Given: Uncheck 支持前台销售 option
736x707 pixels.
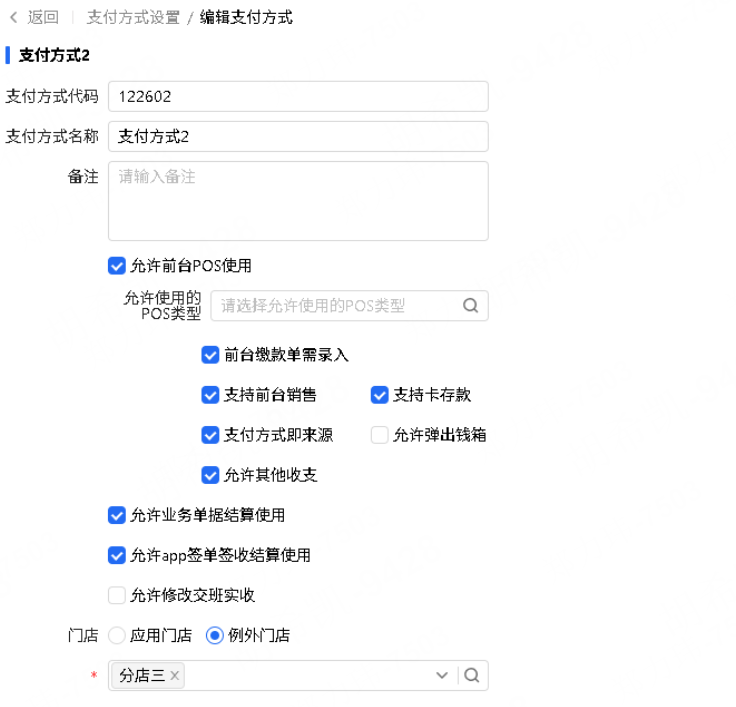Looking at the screenshot, I should 210,395.
